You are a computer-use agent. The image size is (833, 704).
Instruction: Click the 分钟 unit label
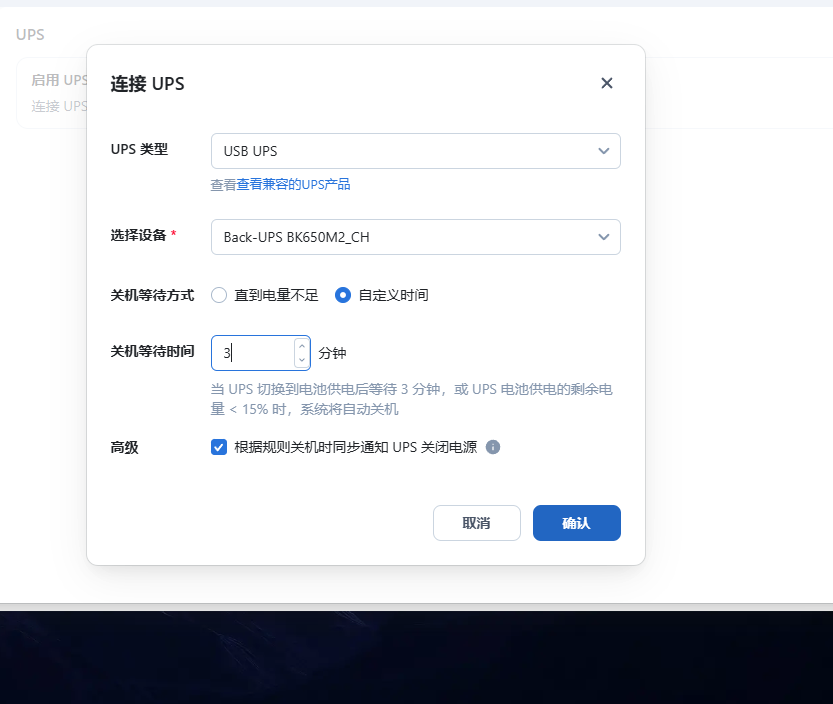(x=332, y=353)
